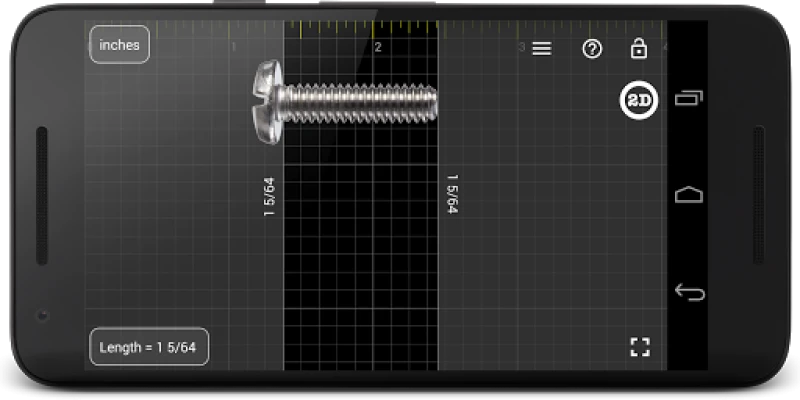800x400 pixels.
Task: Toggle the padlock lock icon
Action: [x=638, y=48]
